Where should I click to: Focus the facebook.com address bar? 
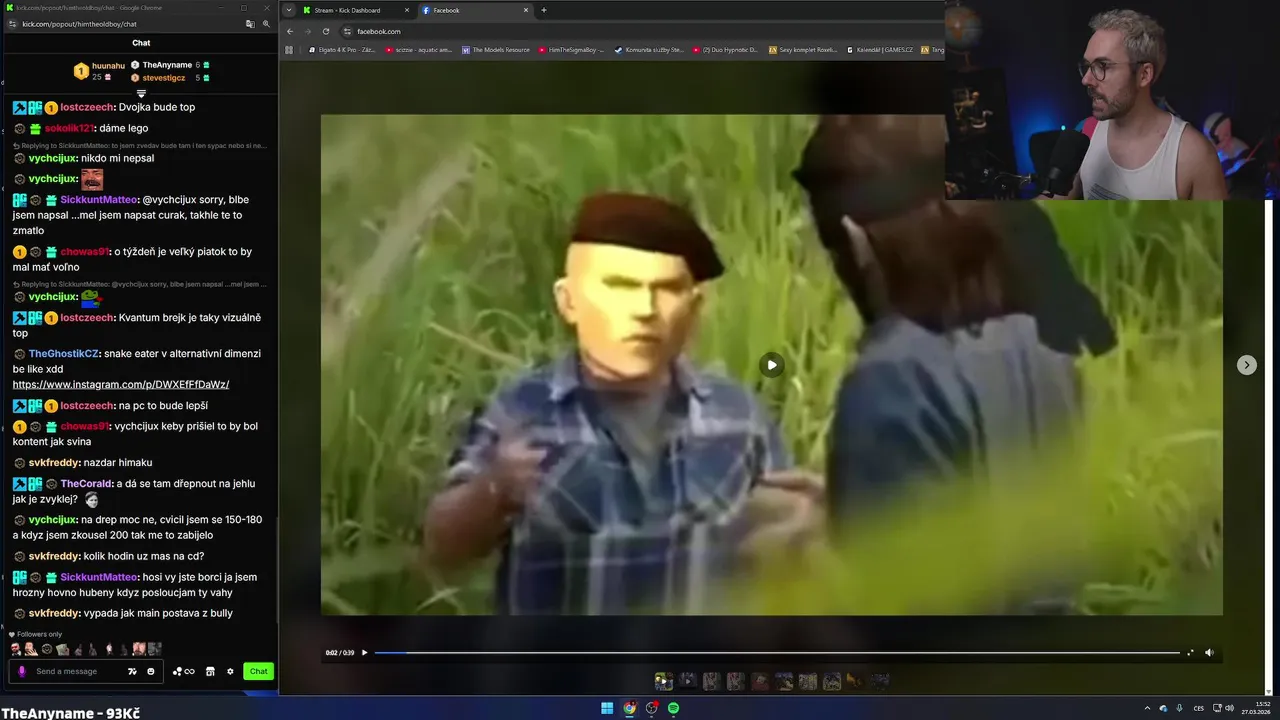click(640, 31)
